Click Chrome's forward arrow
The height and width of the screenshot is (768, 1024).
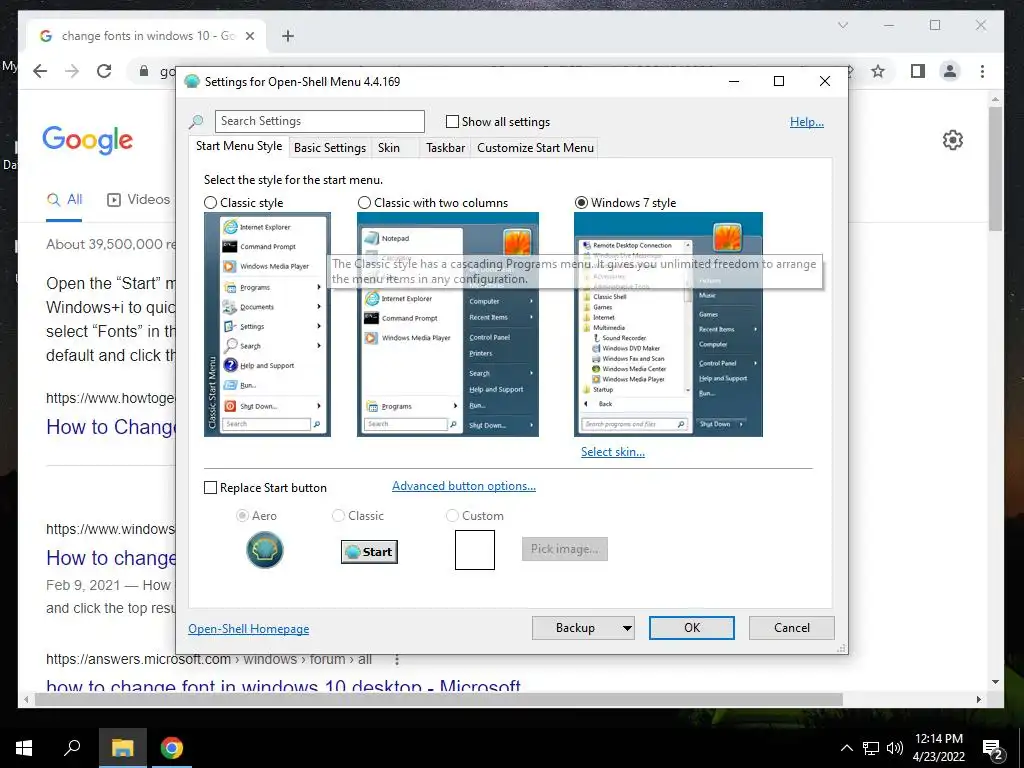pyautogui.click(x=72, y=71)
